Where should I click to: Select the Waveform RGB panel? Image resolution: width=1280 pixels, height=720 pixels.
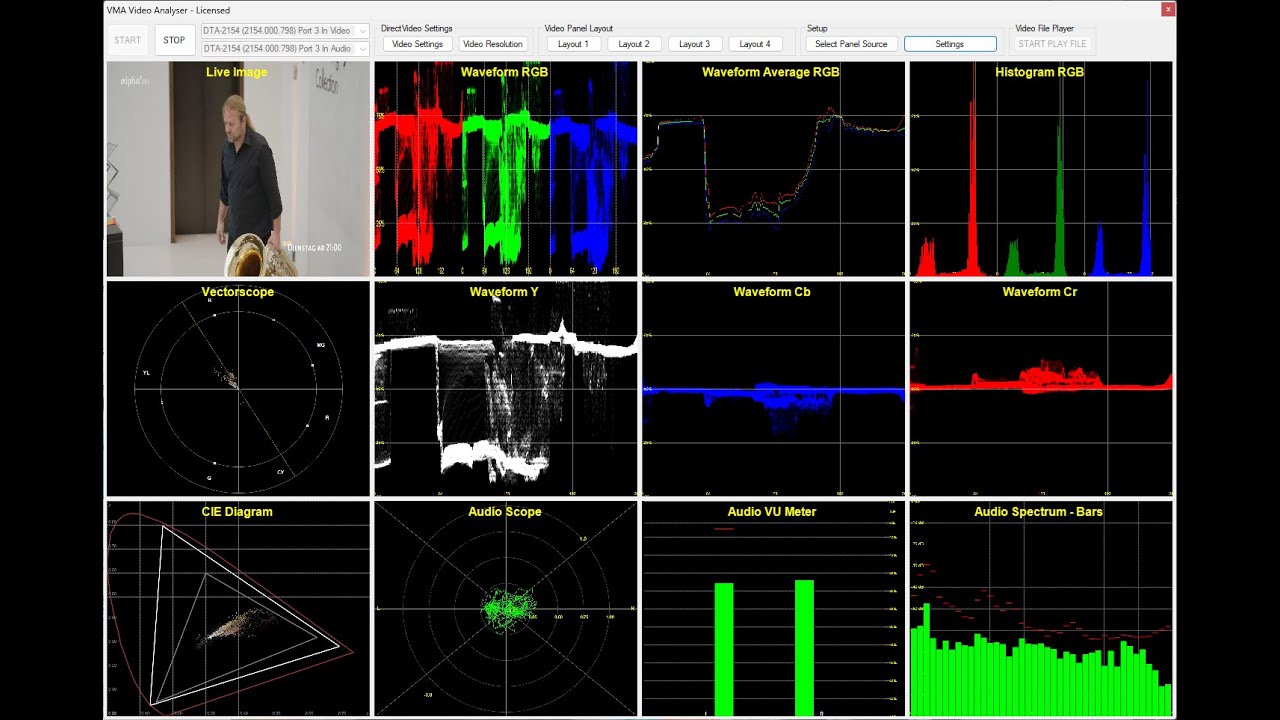(506, 169)
